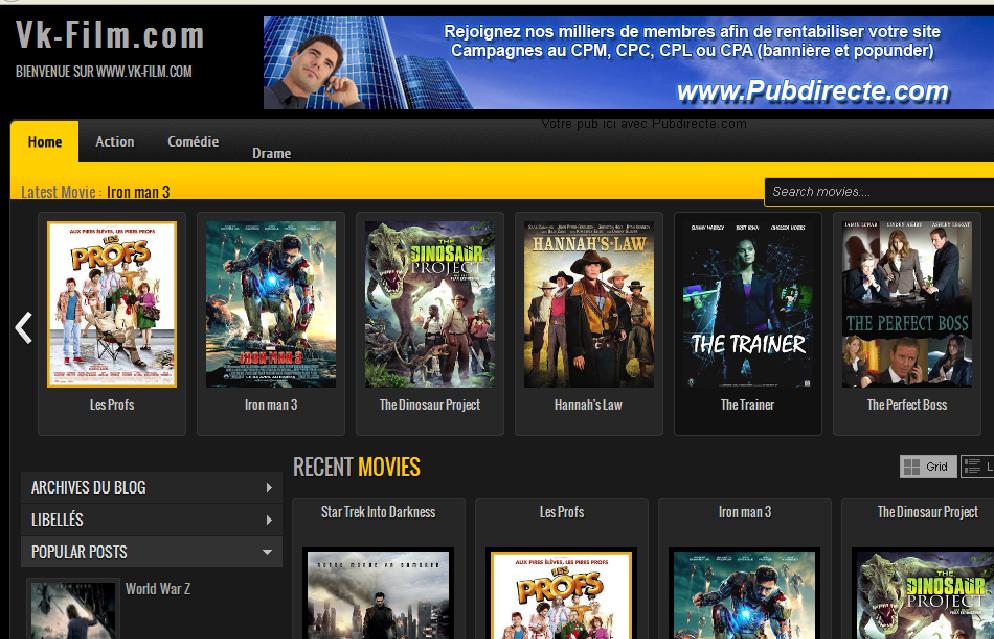
Task: Open World War Z popular post link
Action: [158, 589]
